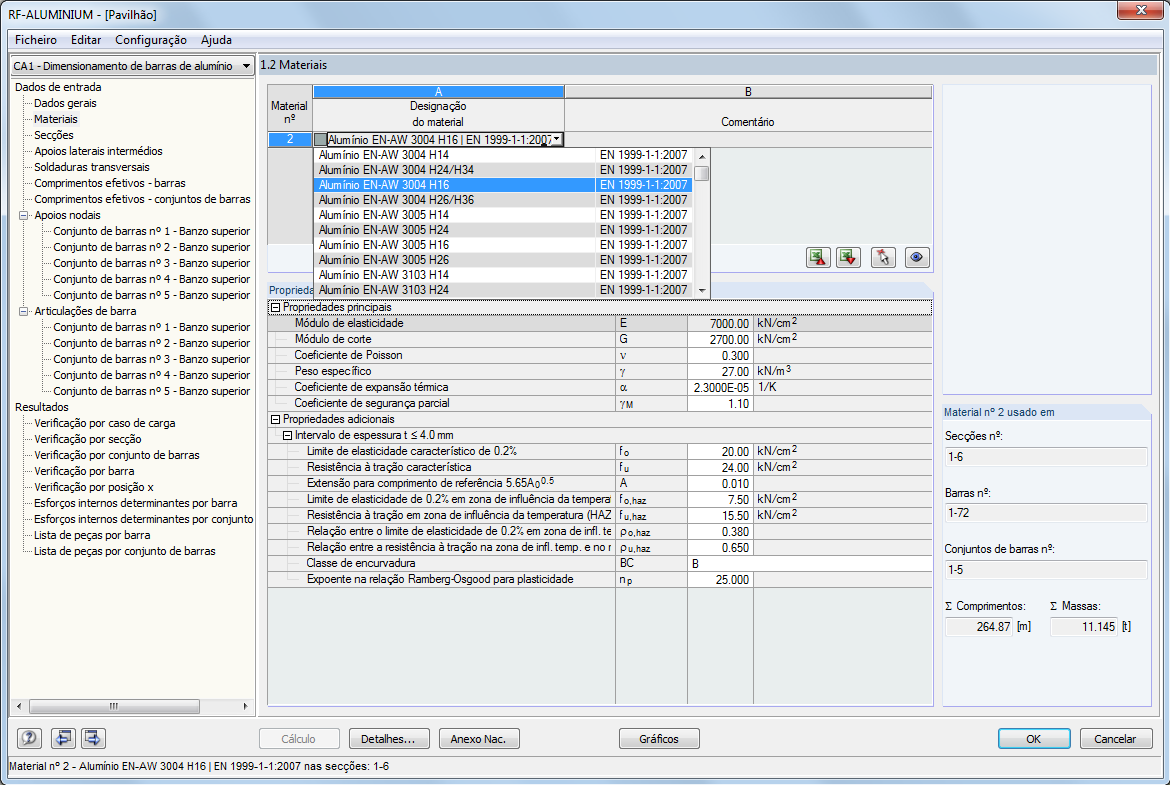Screen dimensions: 1170x785
Task: Open the Ajuda menu
Action: click(x=216, y=40)
